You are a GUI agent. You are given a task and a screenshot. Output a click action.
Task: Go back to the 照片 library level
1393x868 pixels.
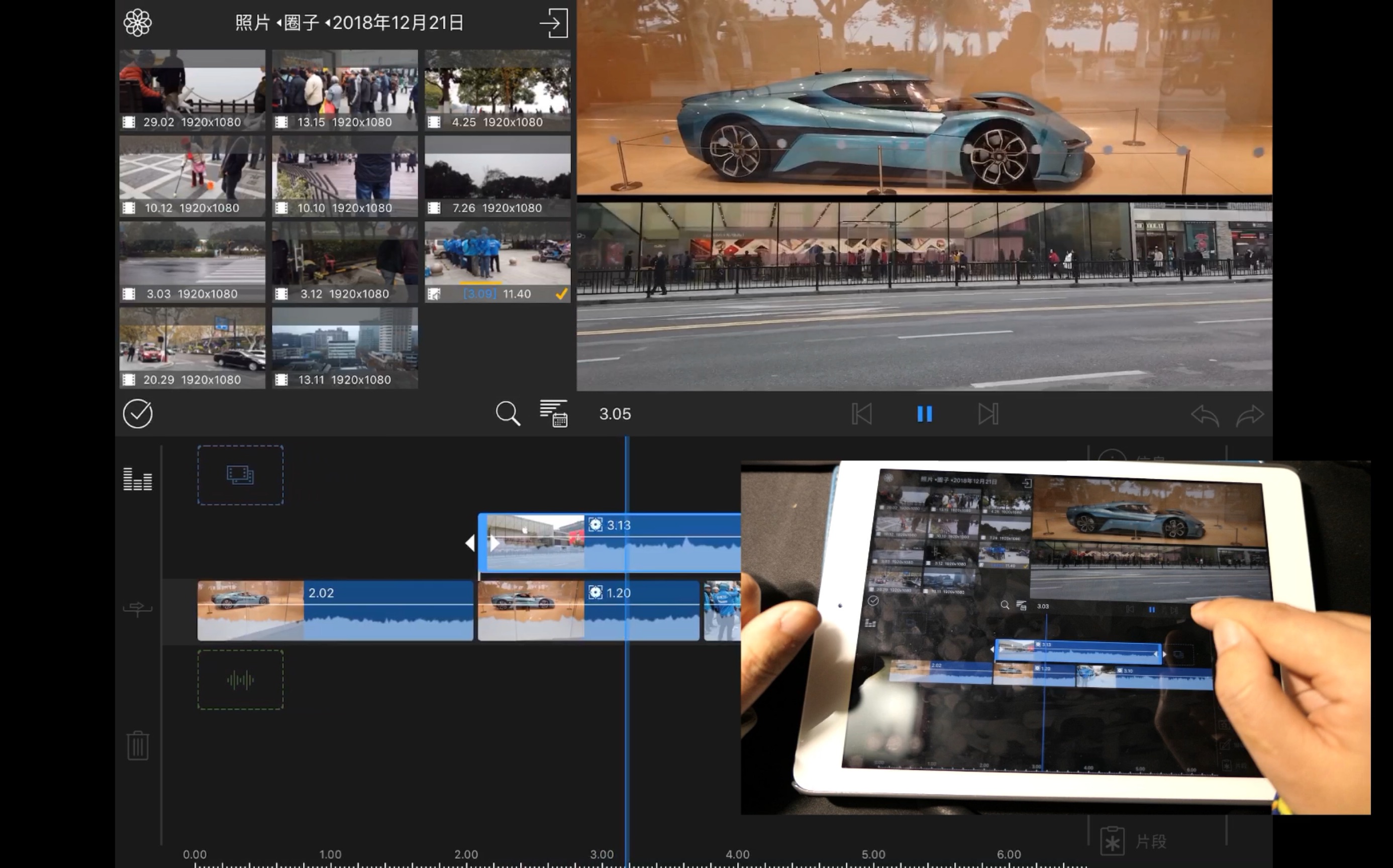tap(252, 23)
